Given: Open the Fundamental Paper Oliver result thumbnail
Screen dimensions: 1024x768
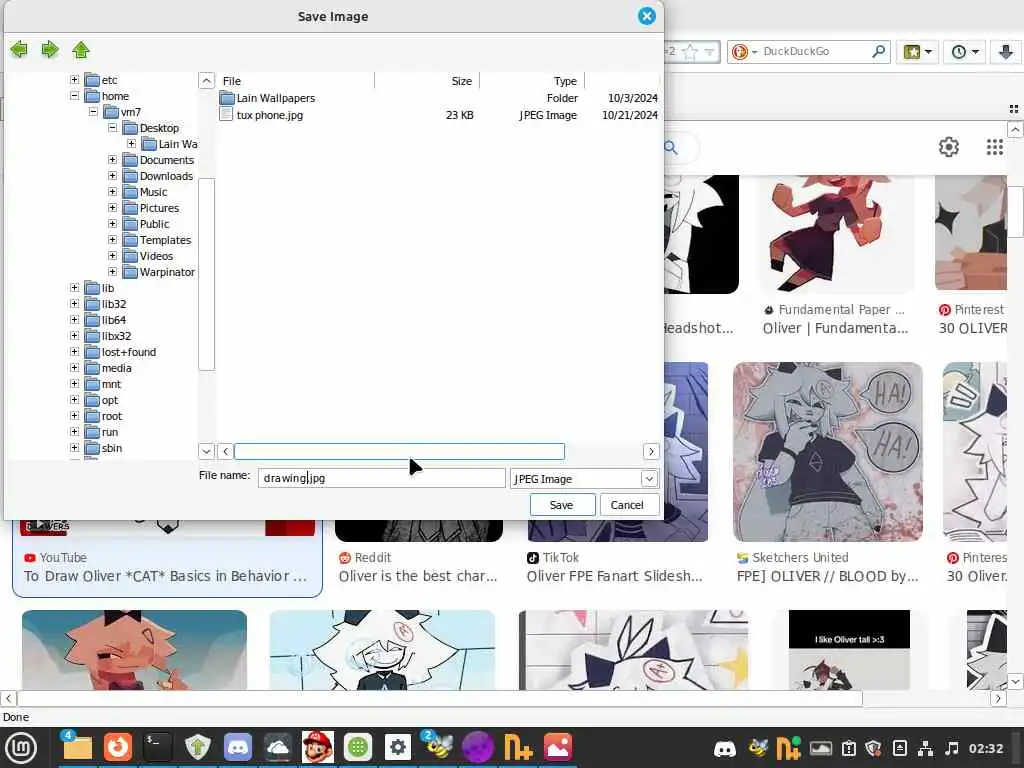Looking at the screenshot, I should pos(836,233).
